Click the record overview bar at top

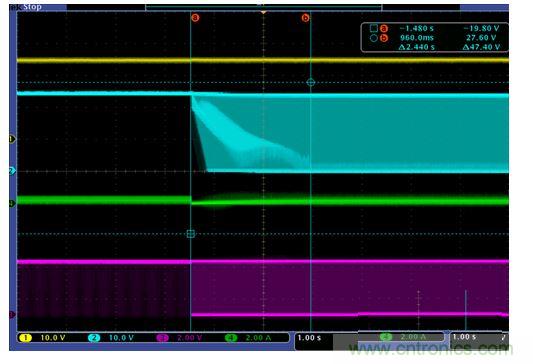pos(263,7)
